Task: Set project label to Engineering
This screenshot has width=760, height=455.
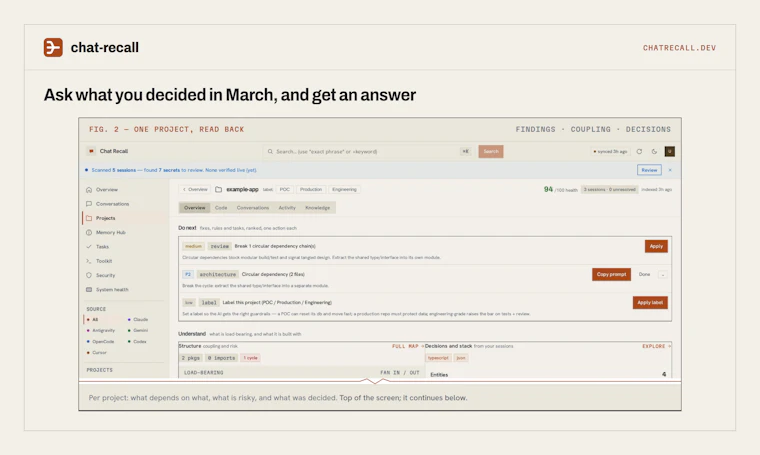Action: pyautogui.click(x=344, y=189)
